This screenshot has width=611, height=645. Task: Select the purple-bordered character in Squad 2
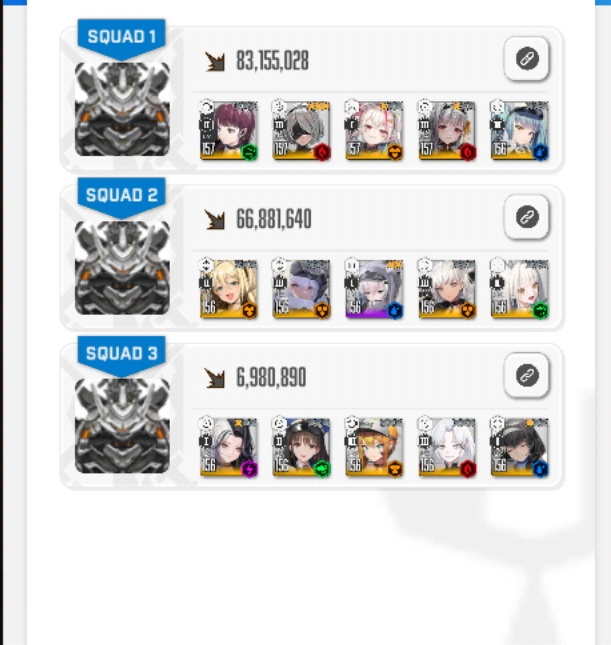pos(374,289)
